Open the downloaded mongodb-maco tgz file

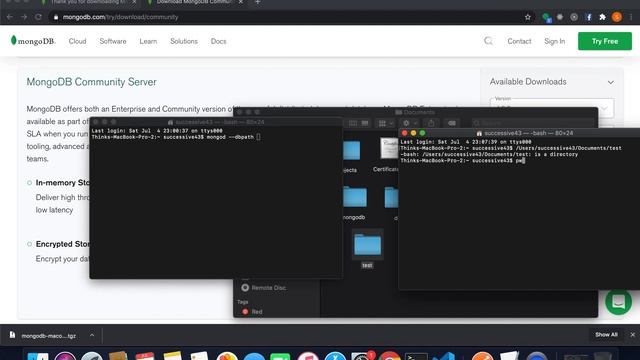click(48, 336)
